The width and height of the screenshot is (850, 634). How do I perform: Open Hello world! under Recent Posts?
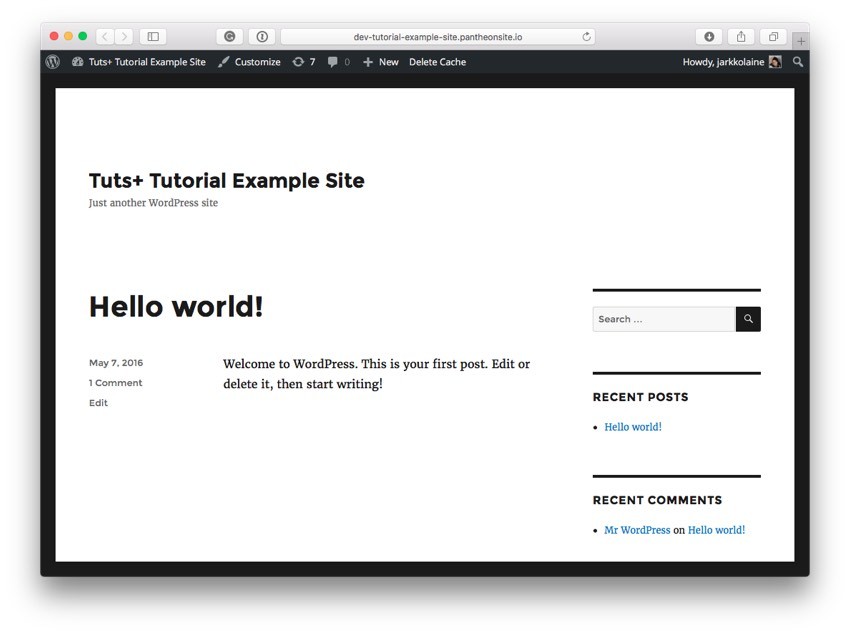(x=633, y=427)
